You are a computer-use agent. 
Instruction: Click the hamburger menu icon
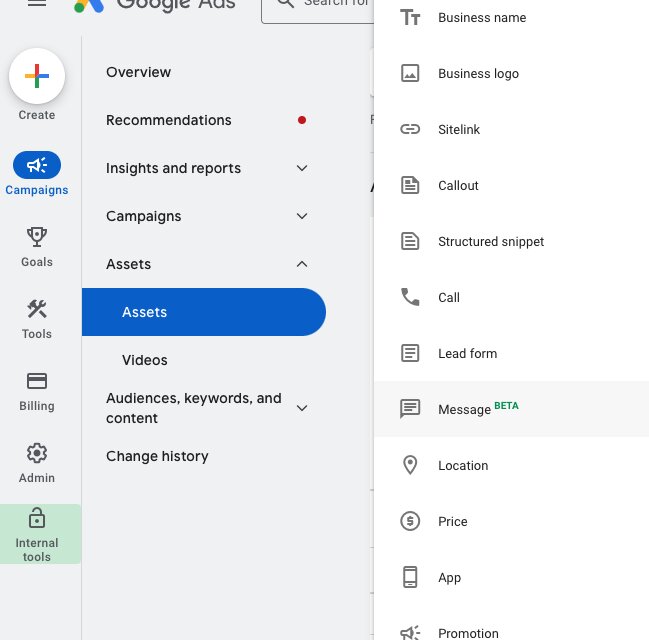tap(37, 2)
